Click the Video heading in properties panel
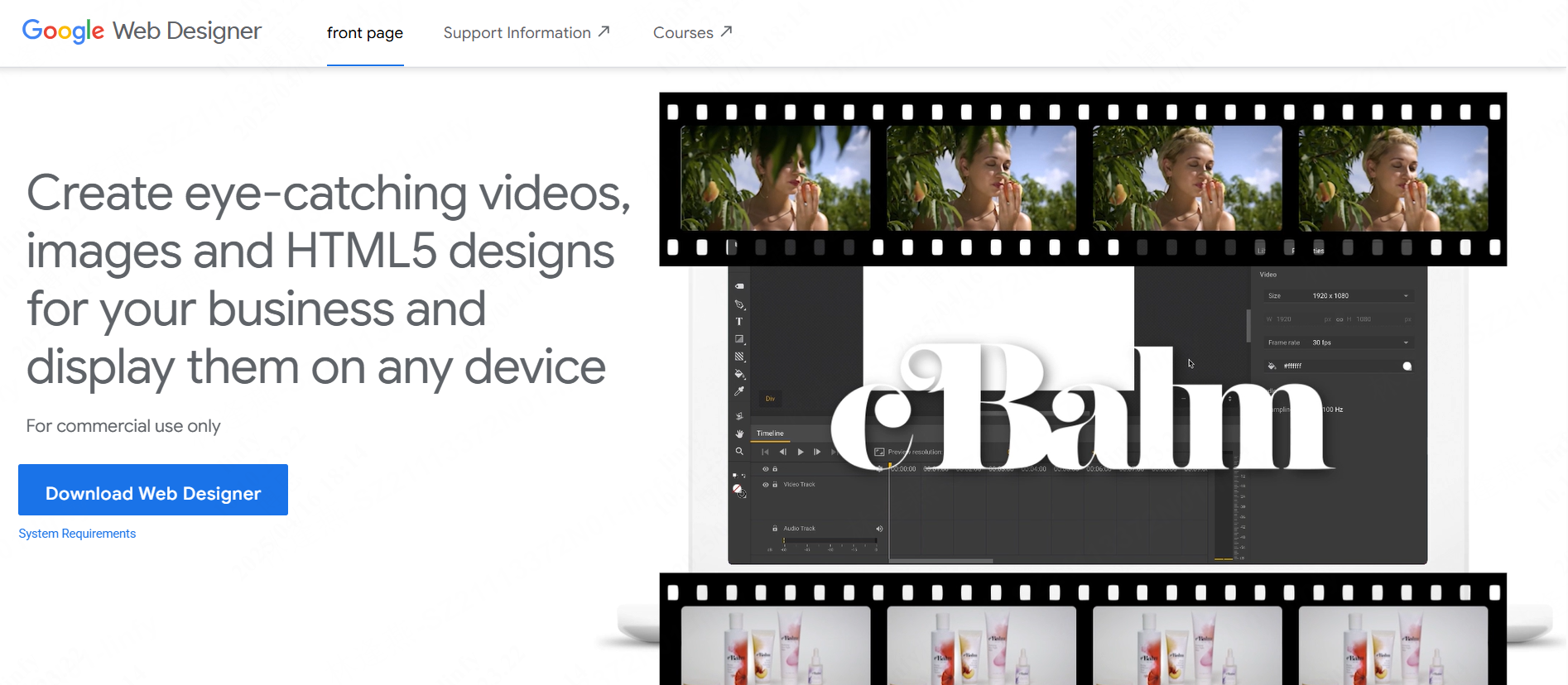The height and width of the screenshot is (685, 1568). pos(1268,275)
